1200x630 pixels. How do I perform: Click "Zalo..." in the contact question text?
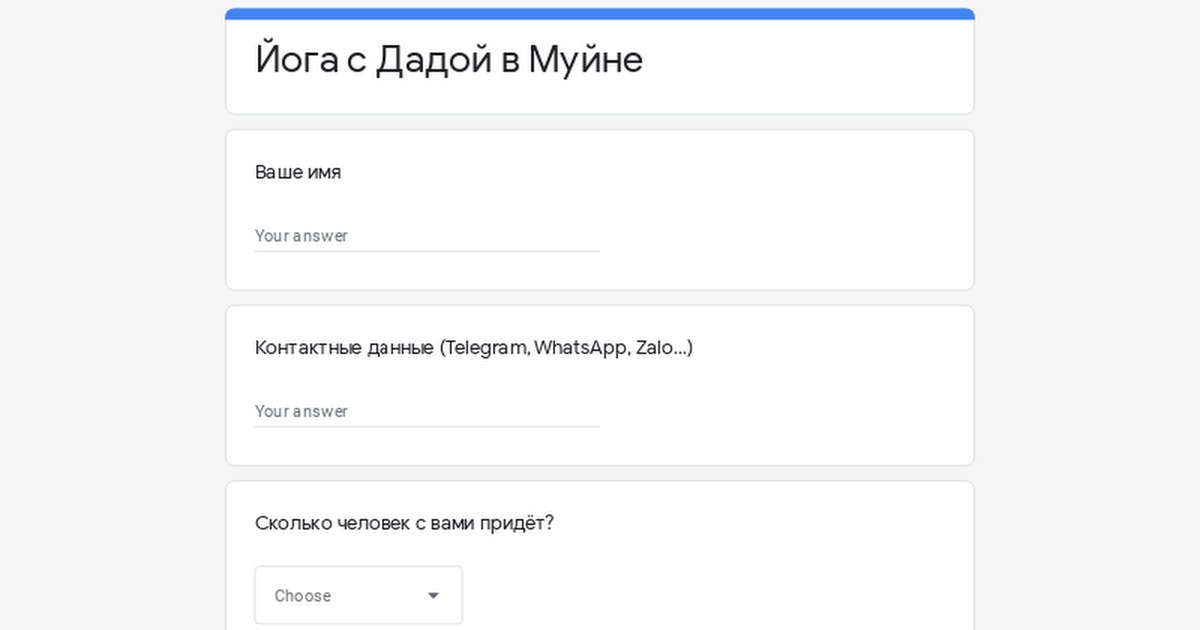click(x=663, y=348)
